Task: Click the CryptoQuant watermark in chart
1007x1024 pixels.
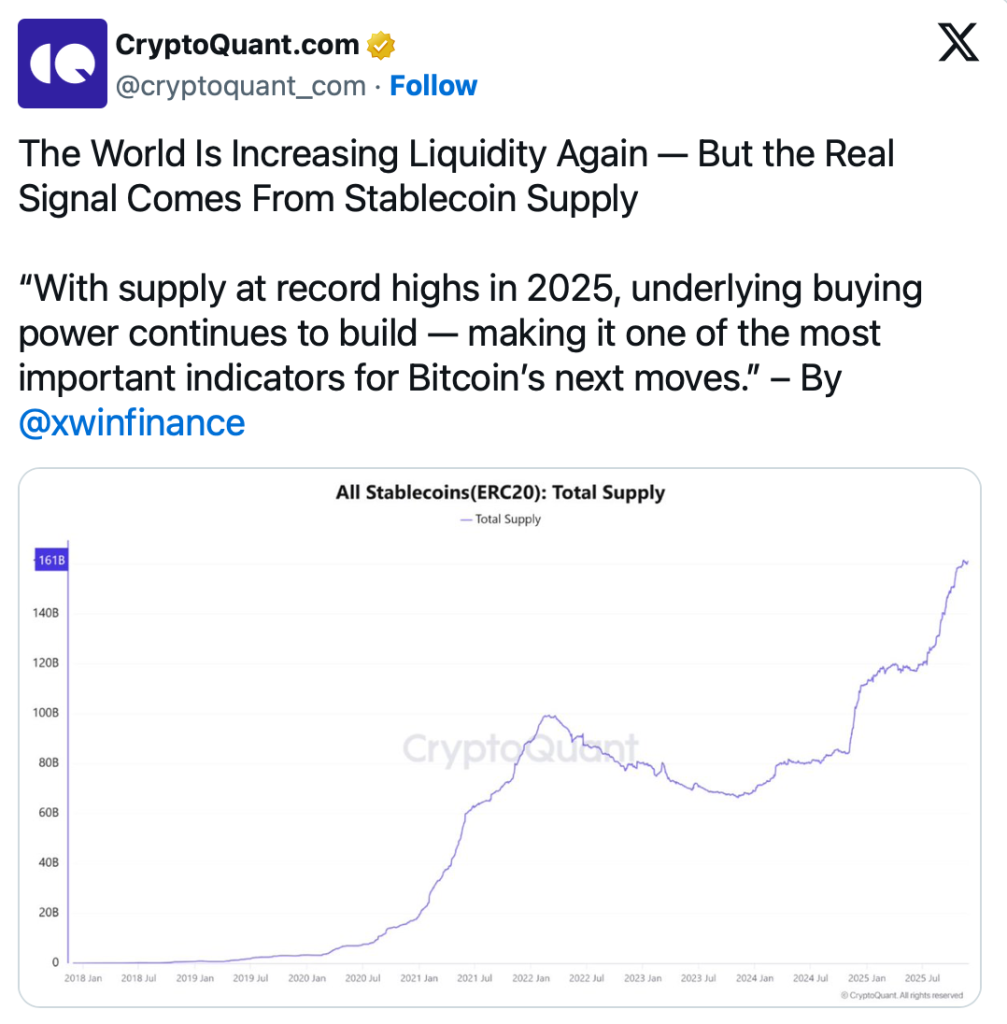Action: (x=519, y=748)
